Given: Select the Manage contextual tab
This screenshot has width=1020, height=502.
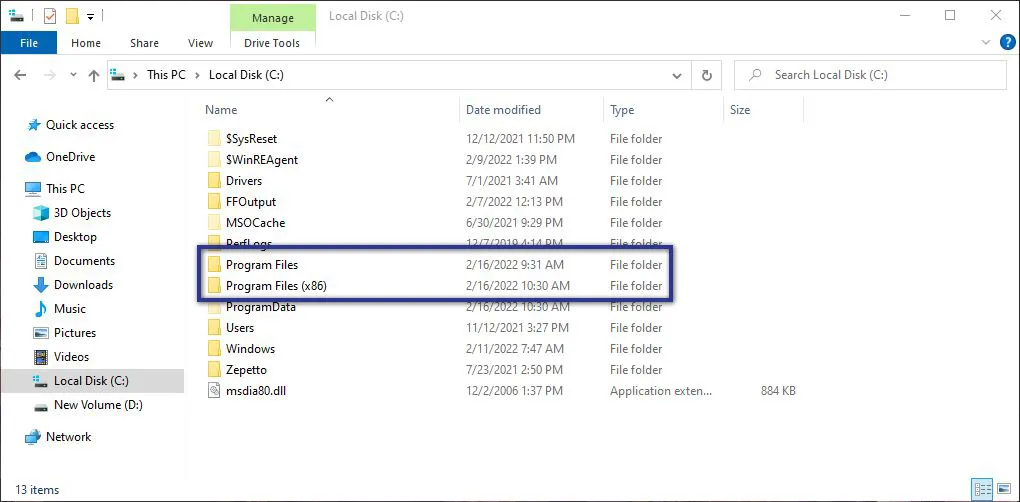Looking at the screenshot, I should click(x=273, y=18).
